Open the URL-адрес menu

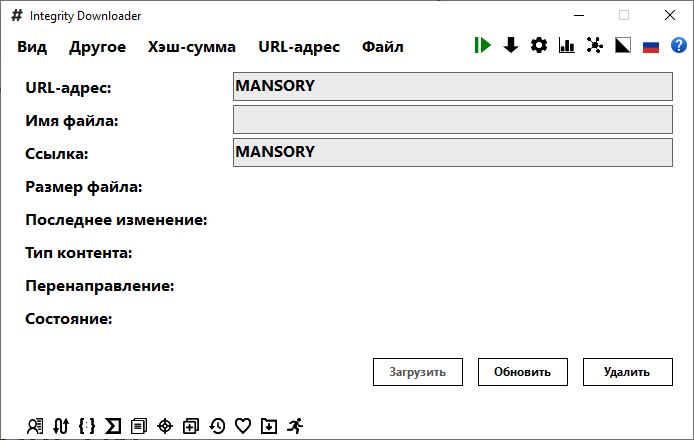(x=299, y=46)
